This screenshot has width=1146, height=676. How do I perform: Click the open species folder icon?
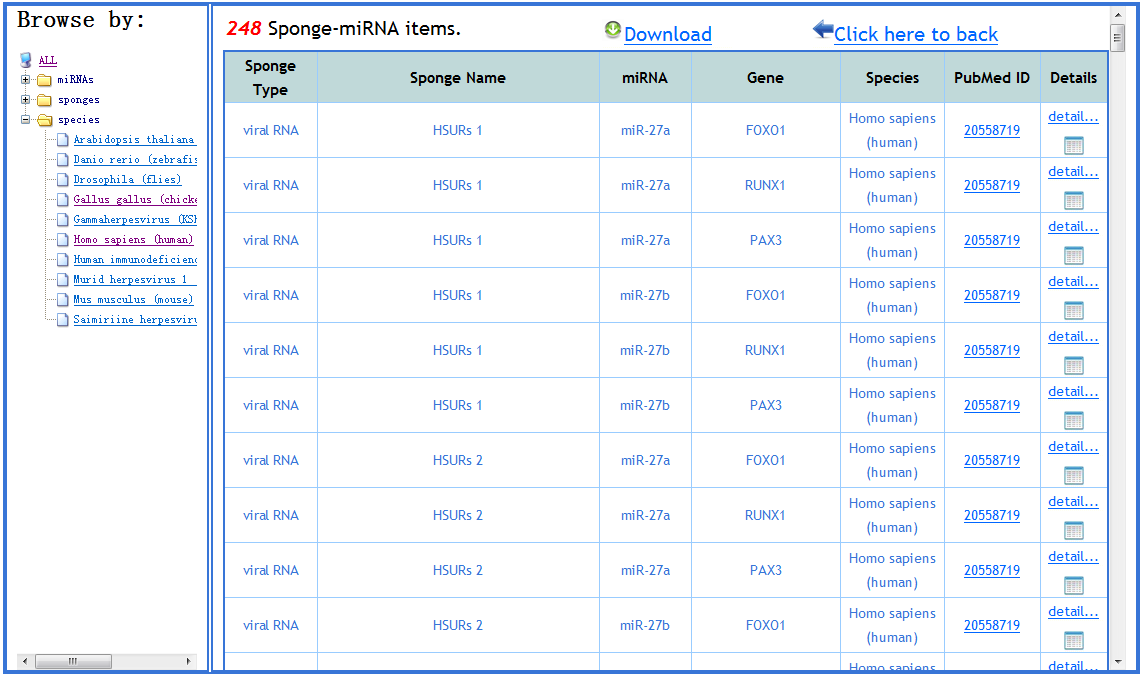44,120
